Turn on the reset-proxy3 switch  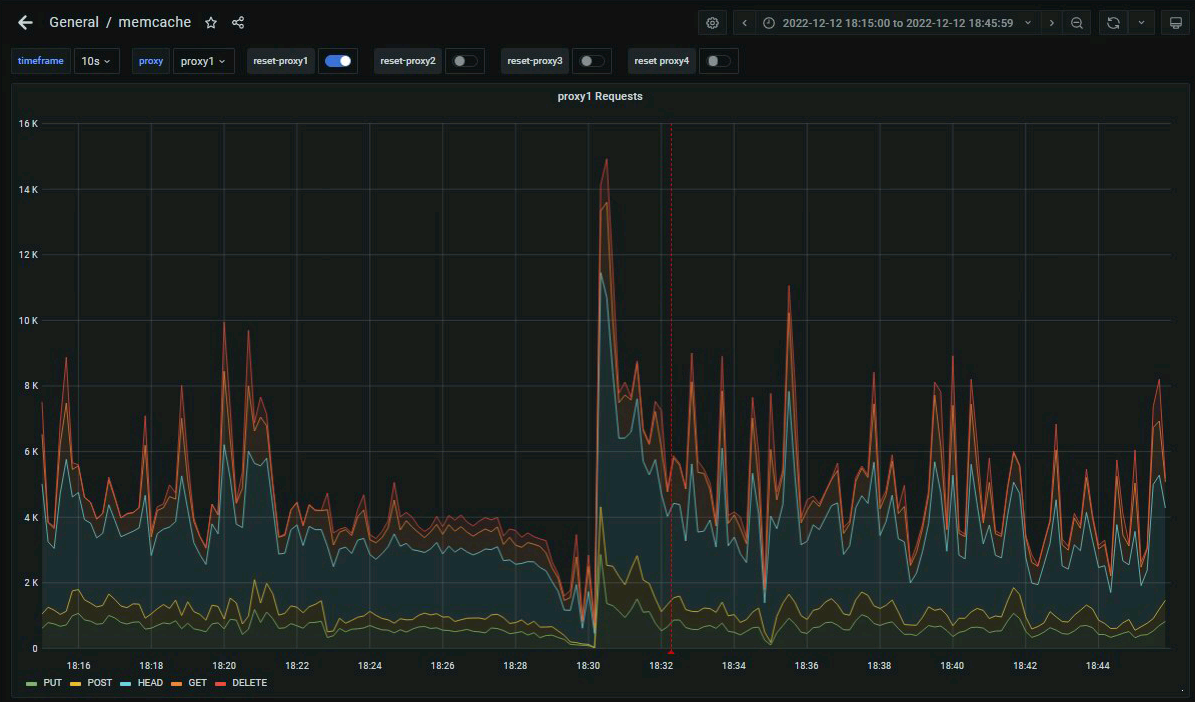pos(592,61)
